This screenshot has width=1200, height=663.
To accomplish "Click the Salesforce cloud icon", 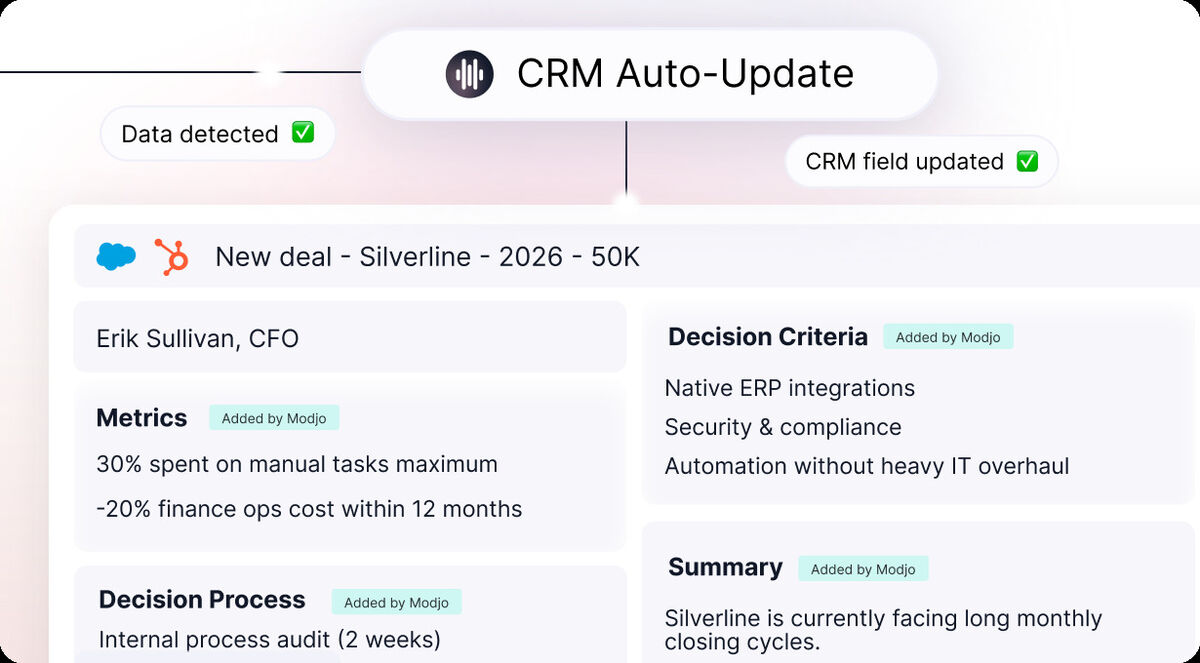I will [x=116, y=257].
